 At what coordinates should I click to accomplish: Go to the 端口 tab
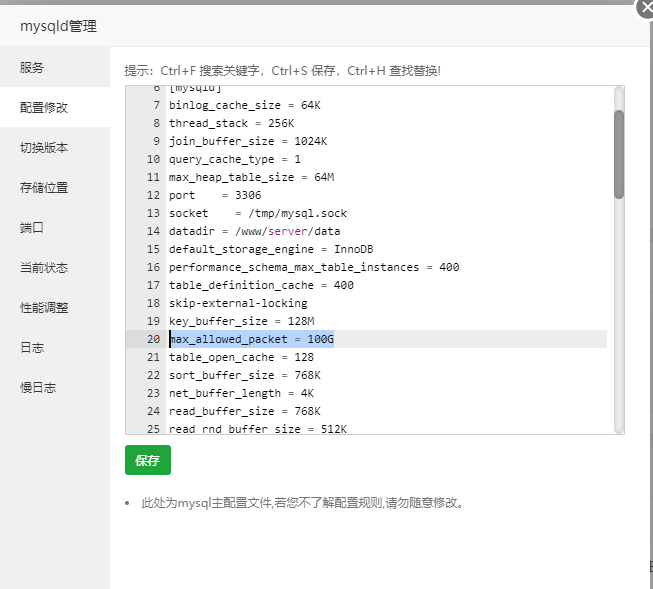tap(55, 227)
